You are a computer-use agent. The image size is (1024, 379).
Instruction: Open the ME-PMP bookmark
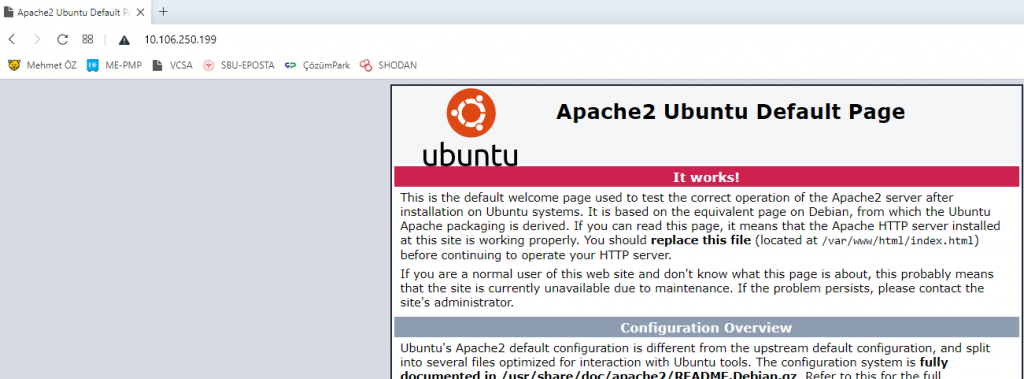coord(115,65)
